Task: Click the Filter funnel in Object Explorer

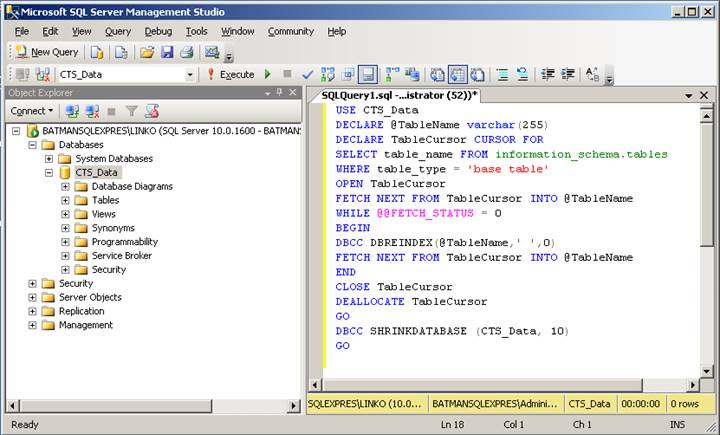Action: (132, 111)
